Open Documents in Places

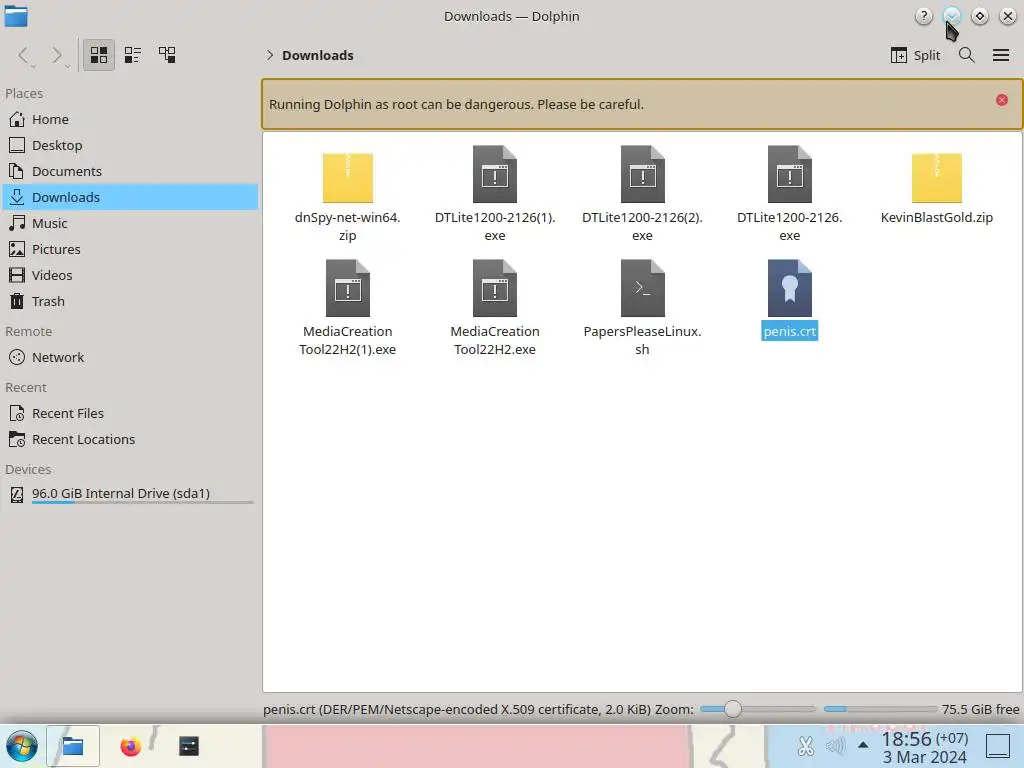click(x=129, y=172)
